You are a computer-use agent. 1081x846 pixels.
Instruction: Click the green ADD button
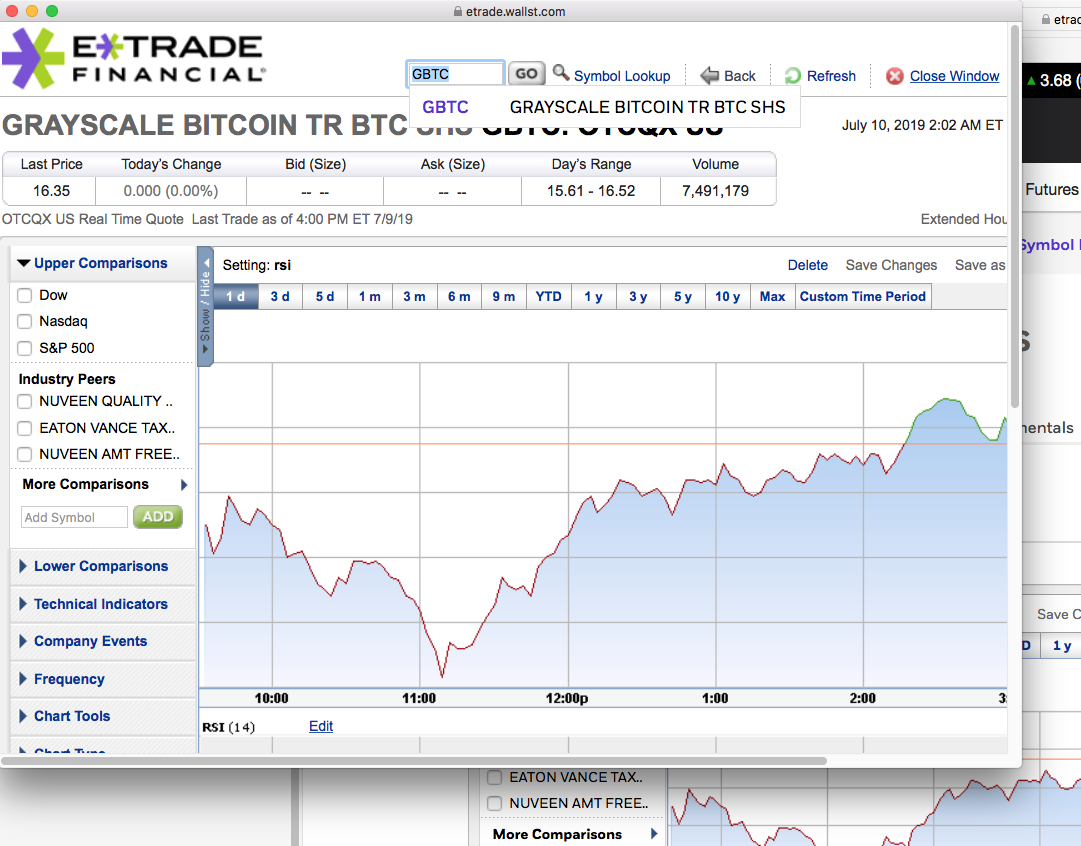click(158, 517)
